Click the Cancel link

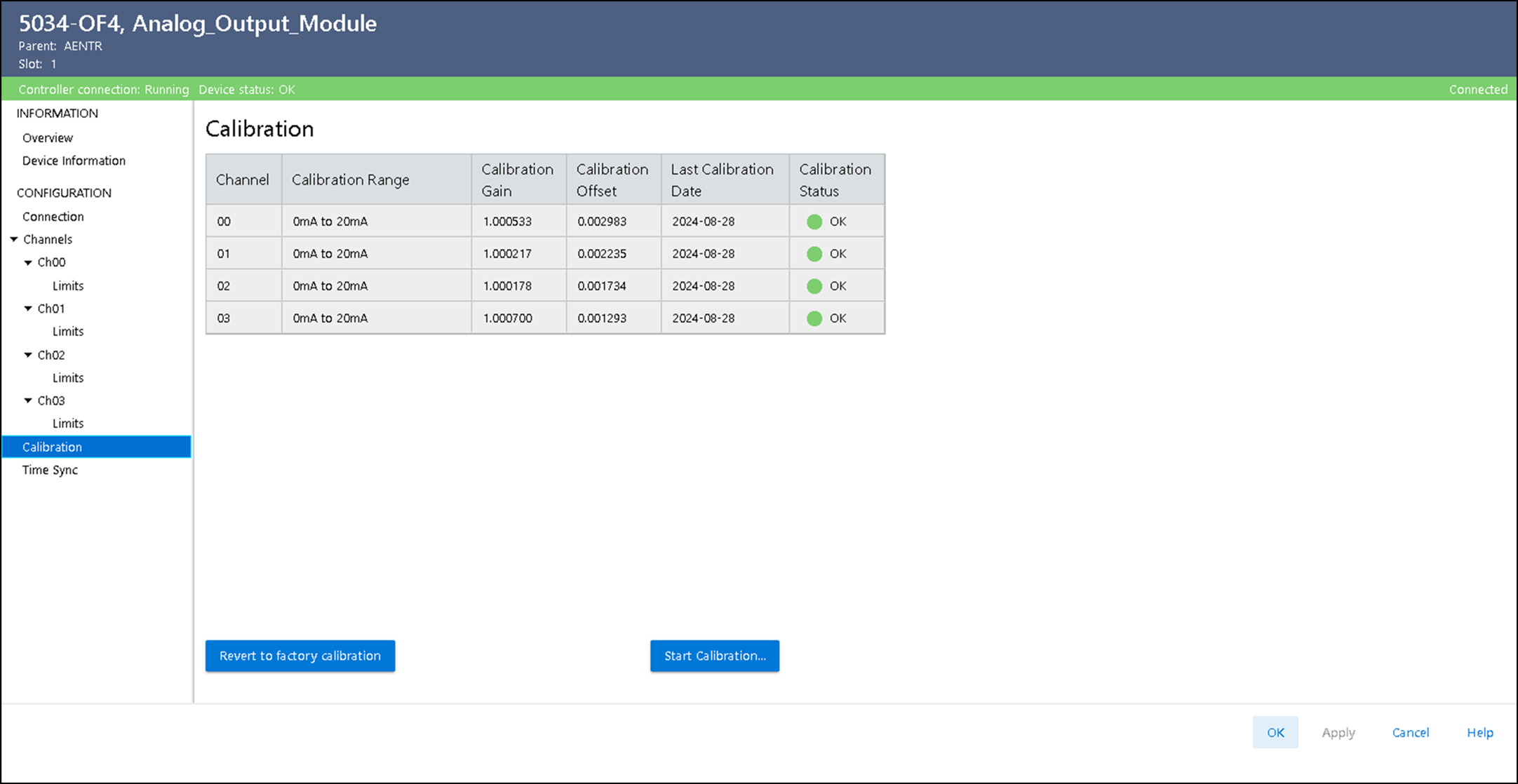(x=1410, y=732)
